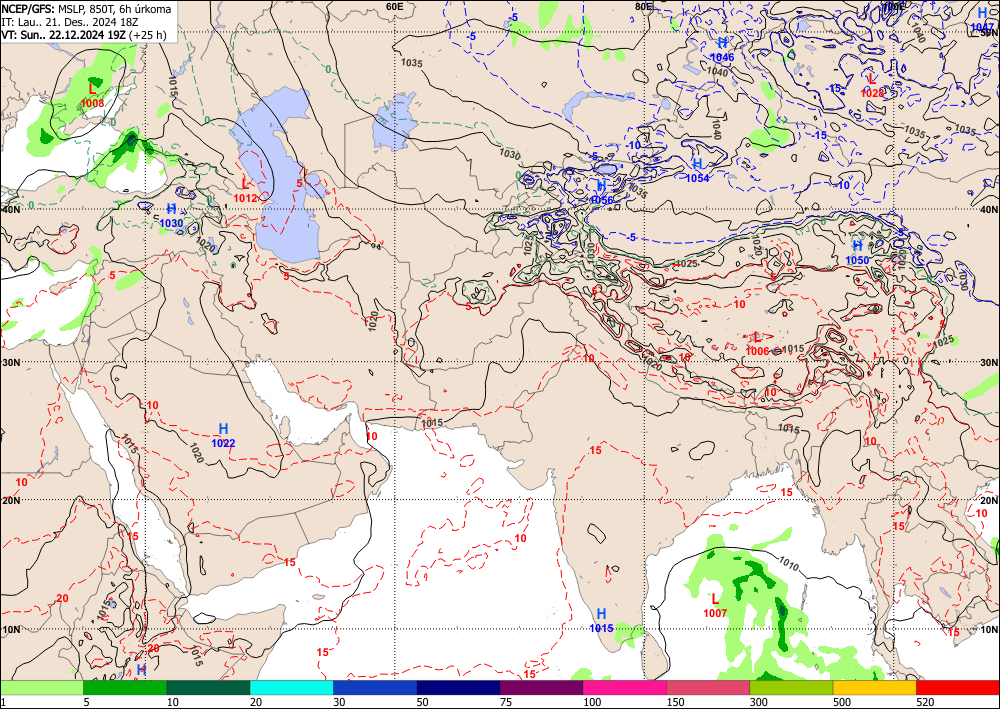This screenshot has height=709, width=1000.
Task: Click the L 1012 low west of the Caspian
Action: (x=246, y=190)
